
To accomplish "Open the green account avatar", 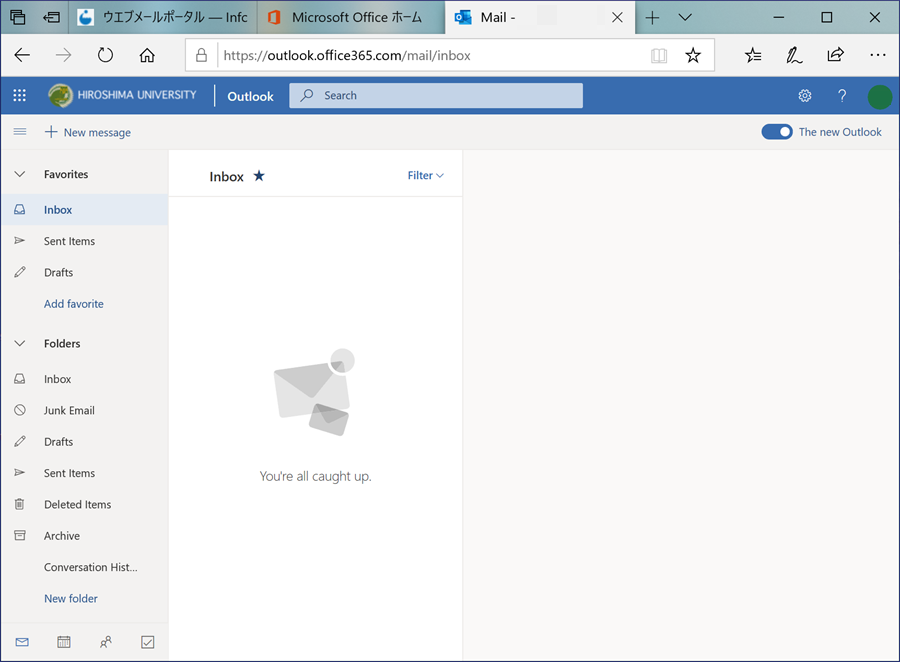I will pyautogui.click(x=879, y=96).
